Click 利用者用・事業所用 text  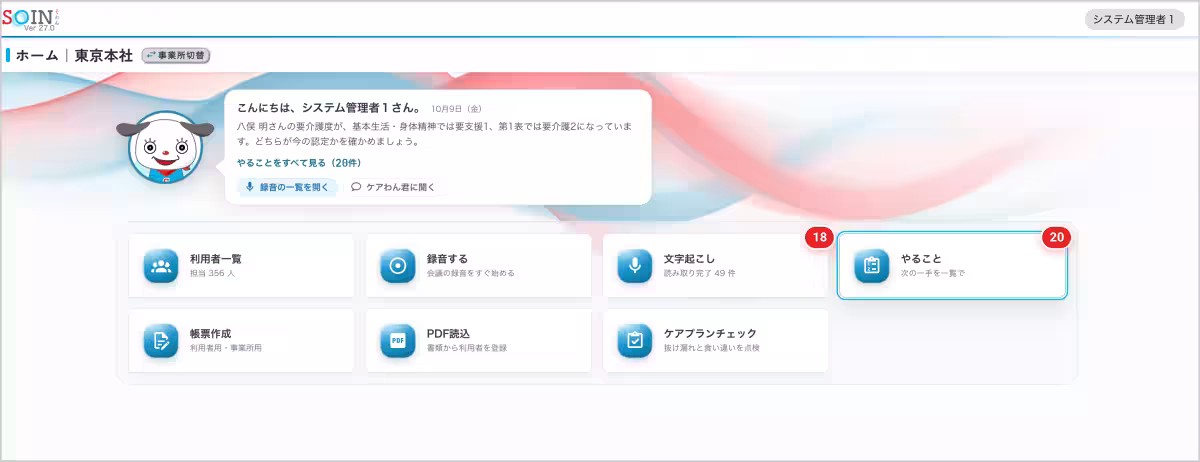point(226,348)
